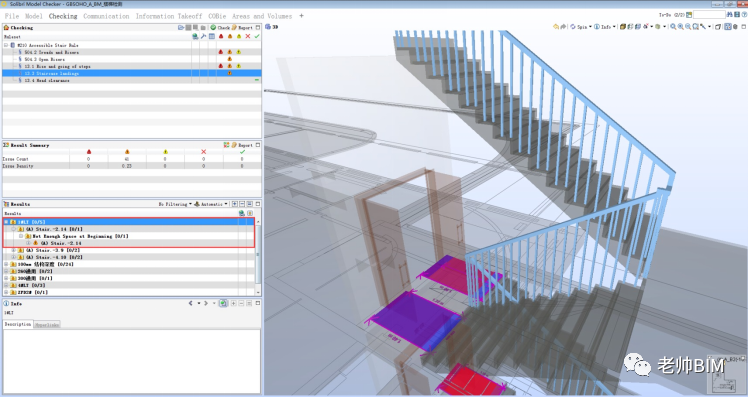749x398 pixels.
Task: Click the undo view arrow in 3D toolbar
Action: [x=556, y=27]
